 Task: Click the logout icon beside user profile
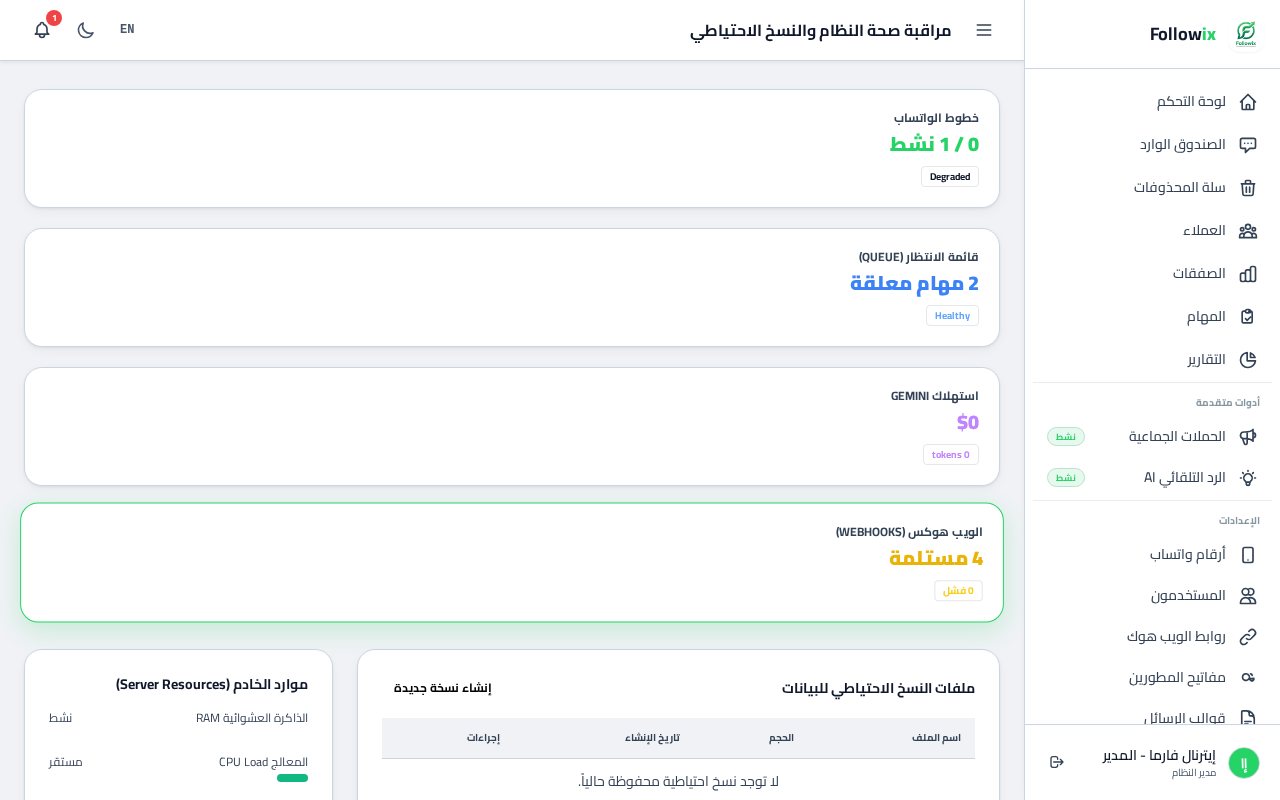coord(1057,762)
